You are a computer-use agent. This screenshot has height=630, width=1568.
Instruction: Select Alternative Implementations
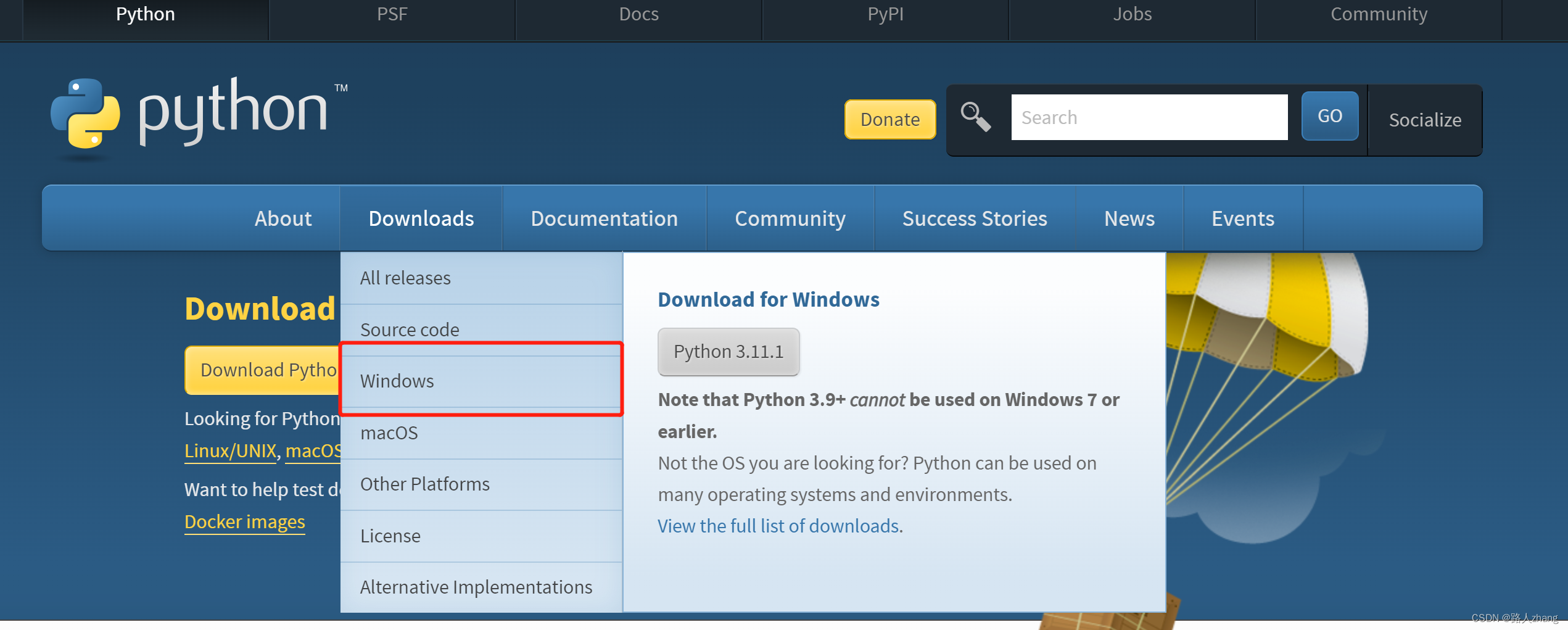pyautogui.click(x=476, y=587)
